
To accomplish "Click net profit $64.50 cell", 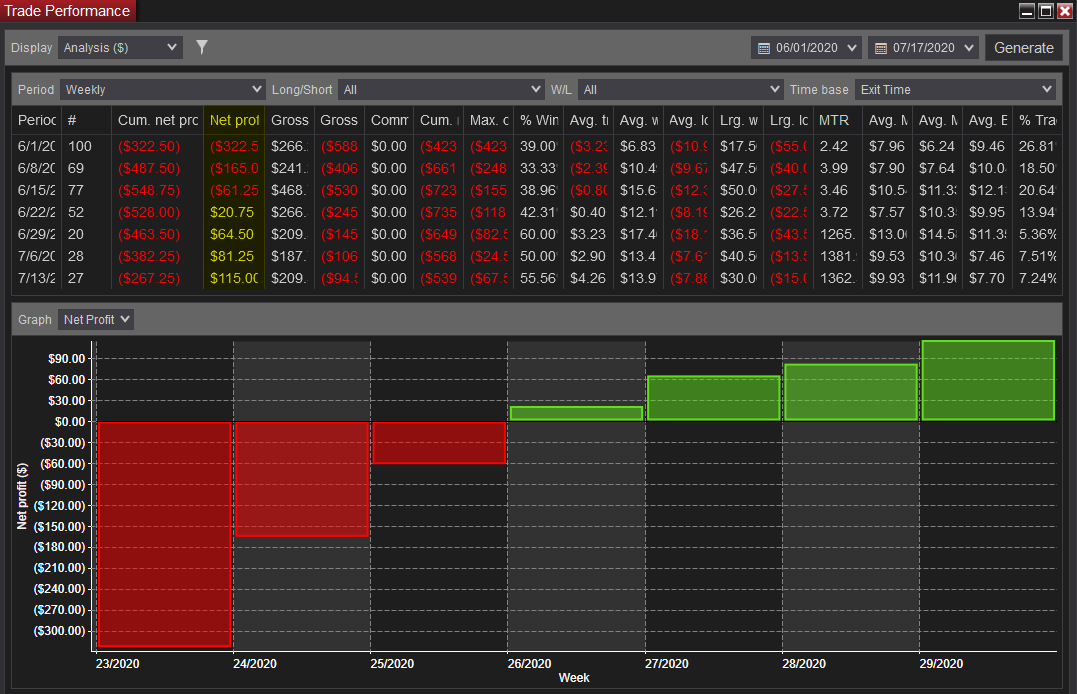I will tap(234, 234).
